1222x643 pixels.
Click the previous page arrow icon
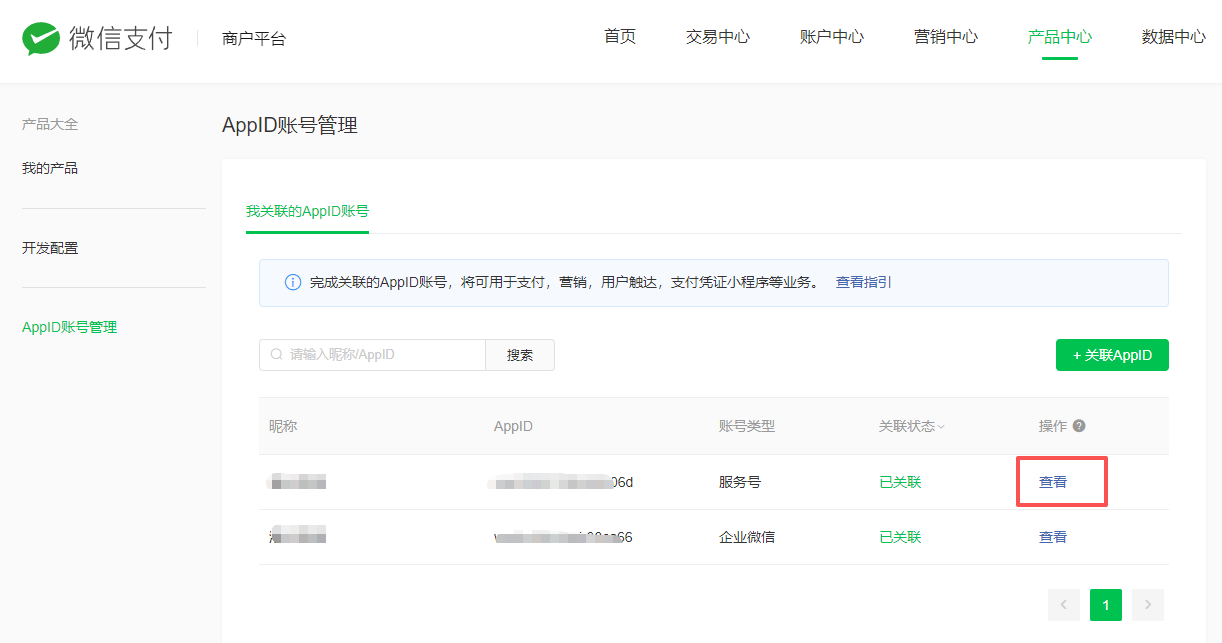point(1063,605)
